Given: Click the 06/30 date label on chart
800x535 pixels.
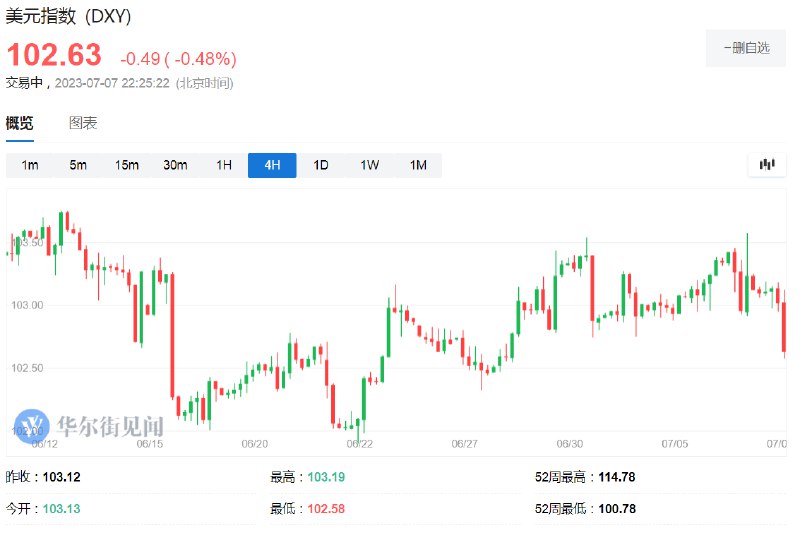Looking at the screenshot, I should point(569,444).
